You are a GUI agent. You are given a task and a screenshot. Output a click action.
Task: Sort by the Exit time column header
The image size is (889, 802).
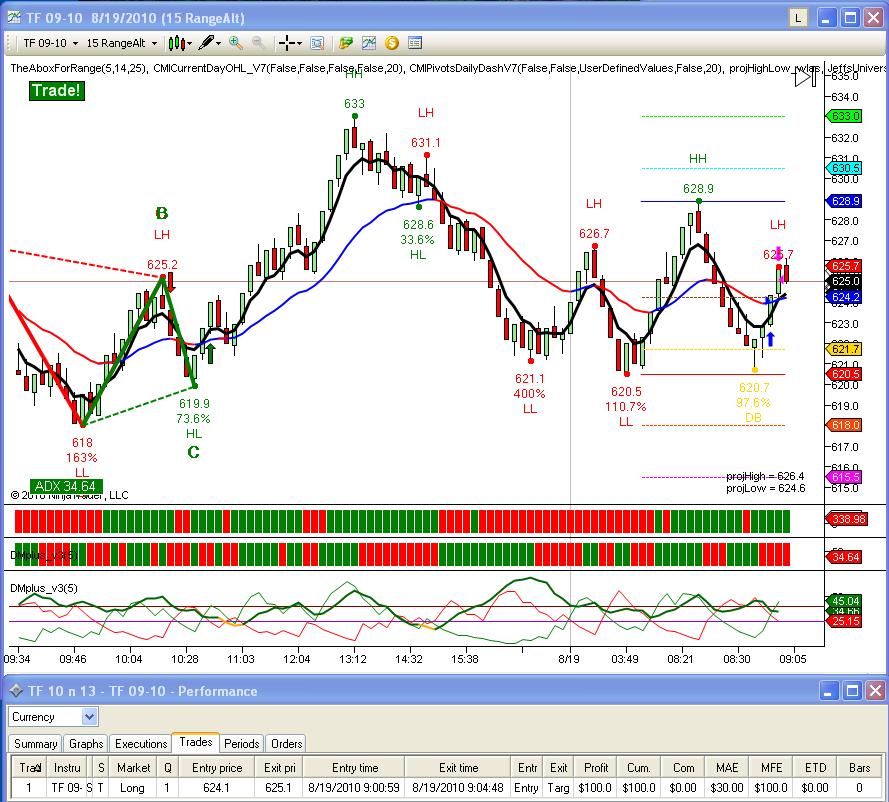pyautogui.click(x=458, y=767)
